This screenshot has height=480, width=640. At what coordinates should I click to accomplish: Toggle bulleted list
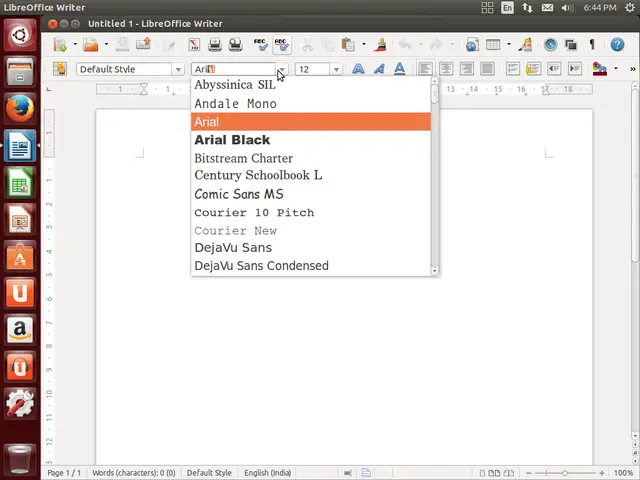coord(533,69)
